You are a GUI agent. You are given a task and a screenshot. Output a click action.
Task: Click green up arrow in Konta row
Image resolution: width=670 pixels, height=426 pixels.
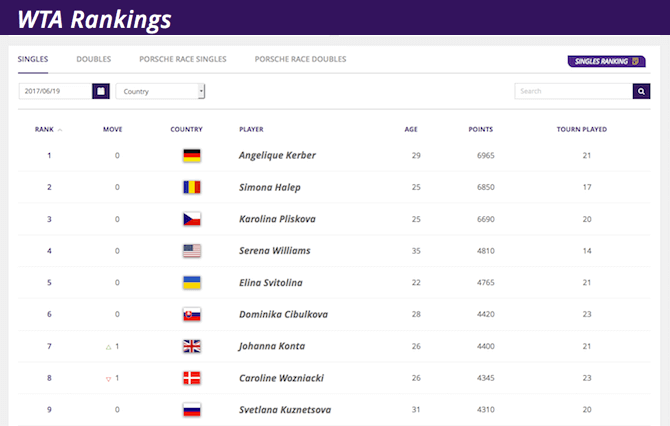pos(109,347)
